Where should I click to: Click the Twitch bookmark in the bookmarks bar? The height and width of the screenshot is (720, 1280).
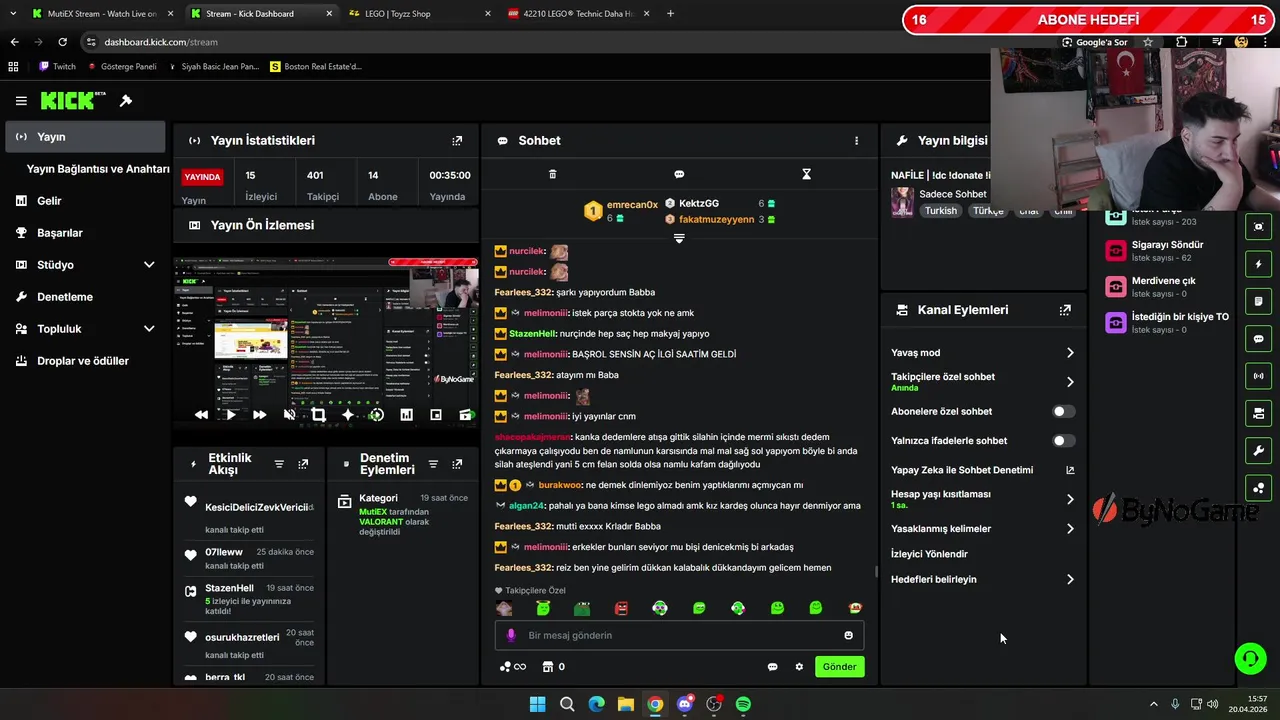click(x=57, y=67)
